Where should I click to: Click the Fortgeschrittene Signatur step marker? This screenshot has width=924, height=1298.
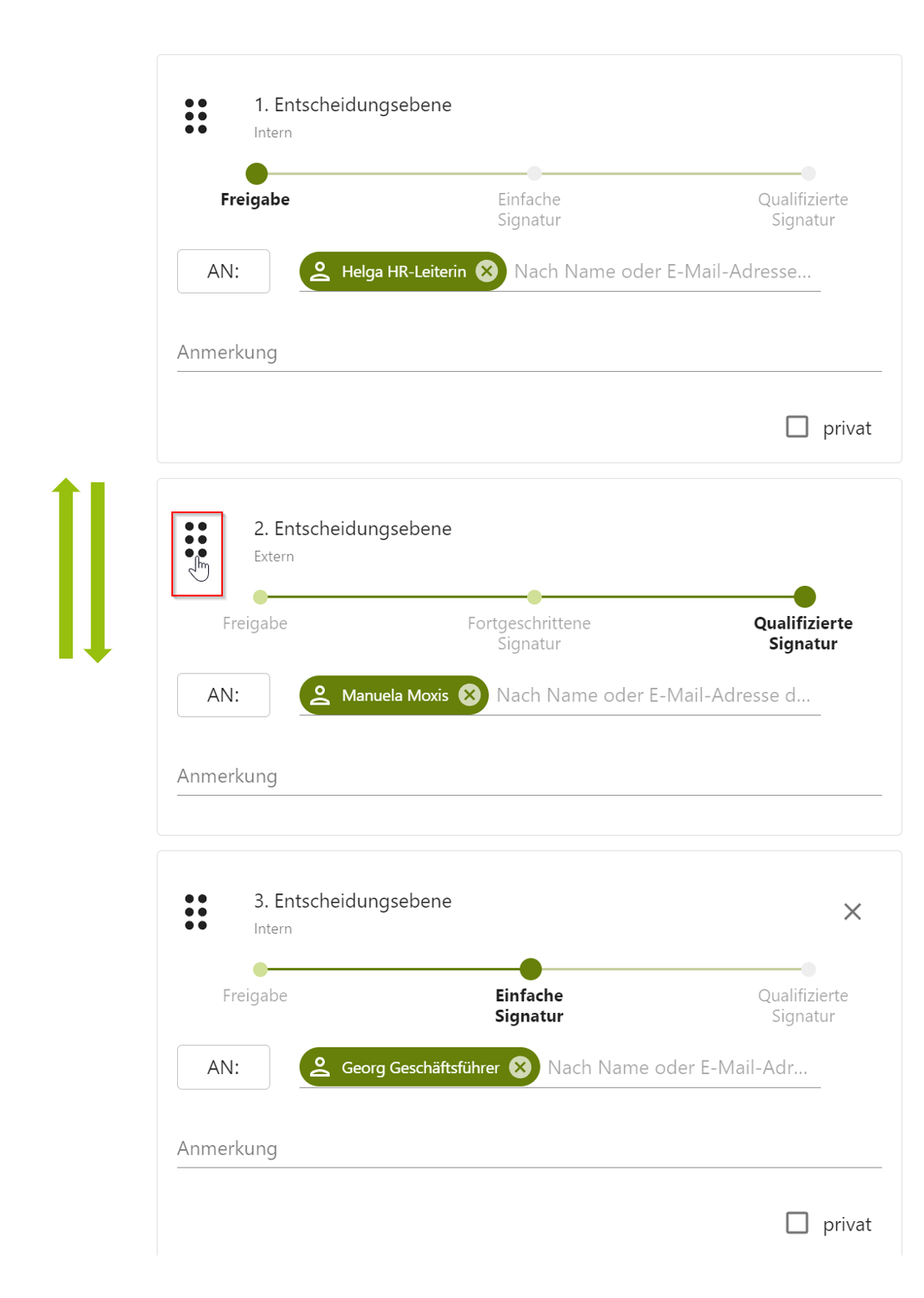(x=534, y=597)
